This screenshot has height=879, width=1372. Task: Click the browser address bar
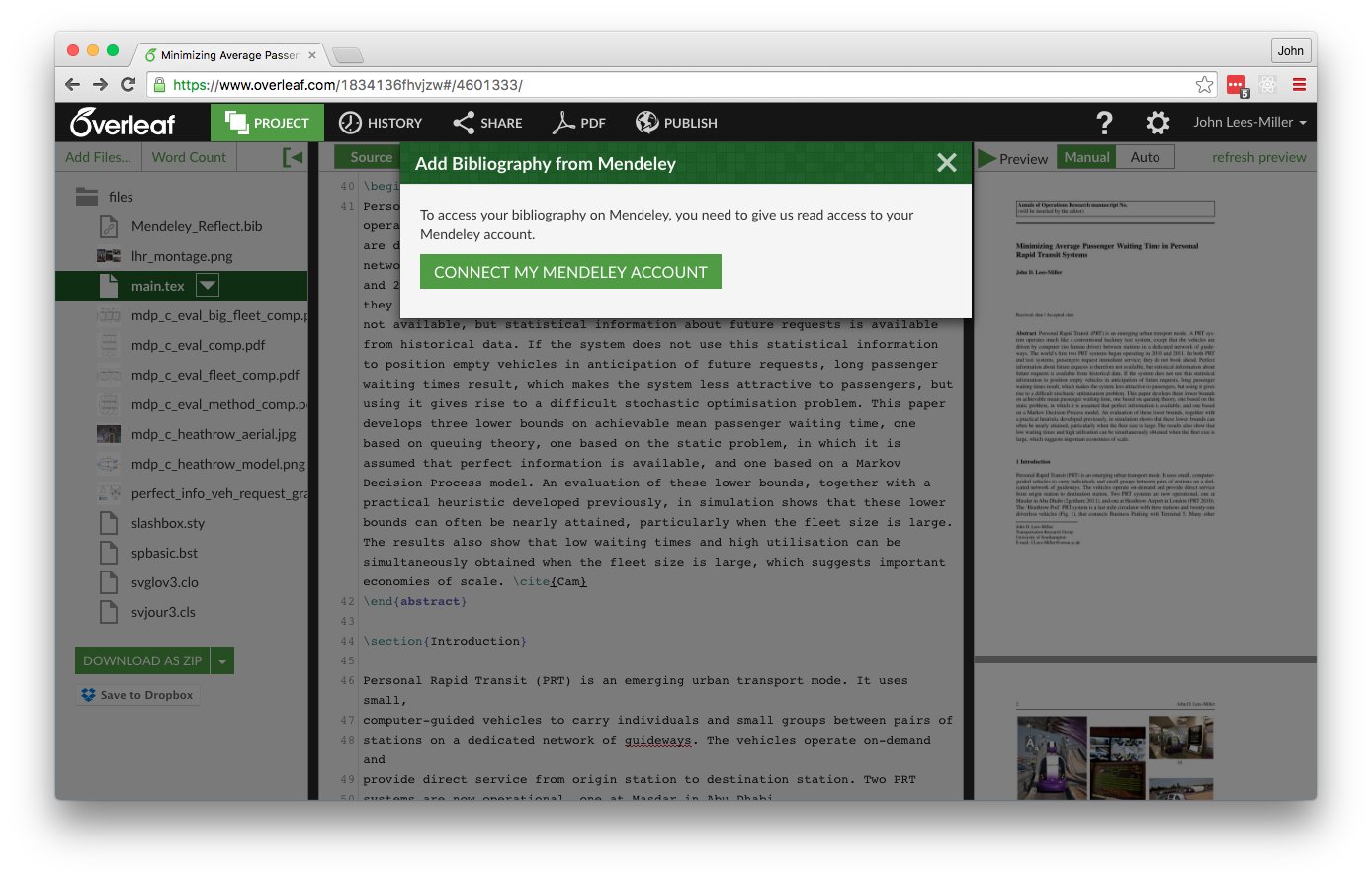click(682, 85)
